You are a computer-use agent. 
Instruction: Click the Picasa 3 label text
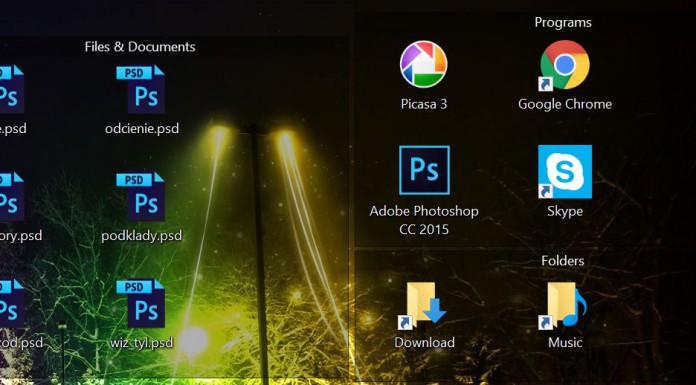[424, 104]
